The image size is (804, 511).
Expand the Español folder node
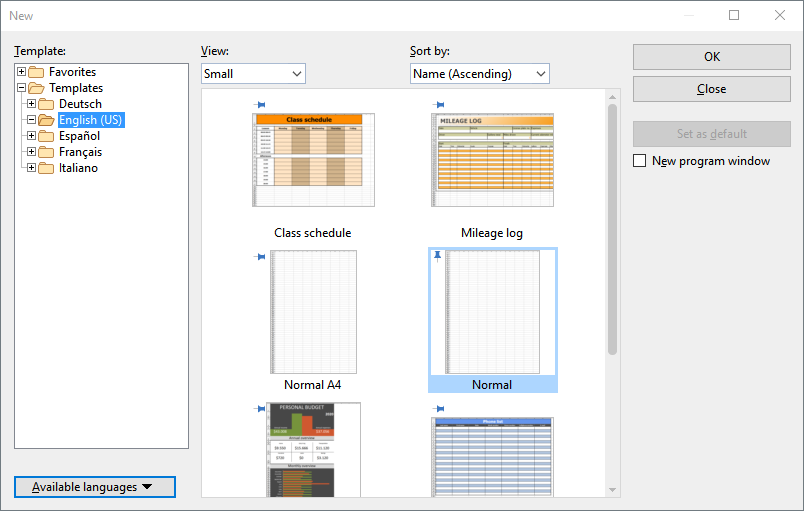(x=31, y=136)
